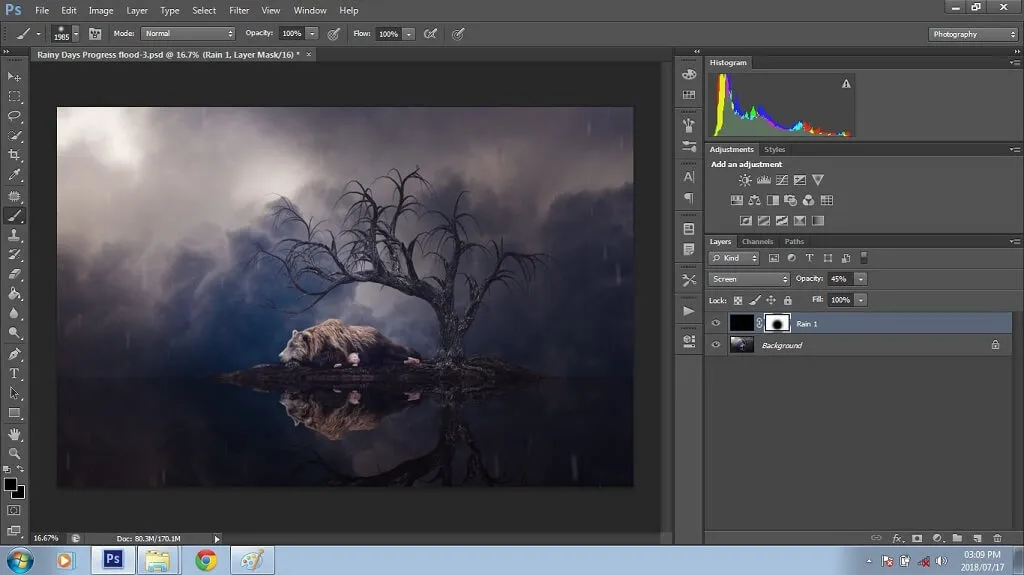1024x575 pixels.
Task: Add a Color Balance adjustment
Action: [754, 201]
